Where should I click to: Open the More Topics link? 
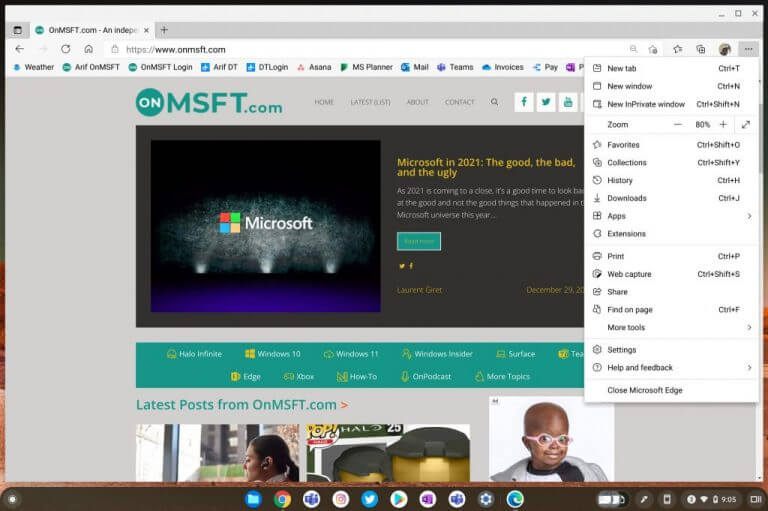click(503, 376)
